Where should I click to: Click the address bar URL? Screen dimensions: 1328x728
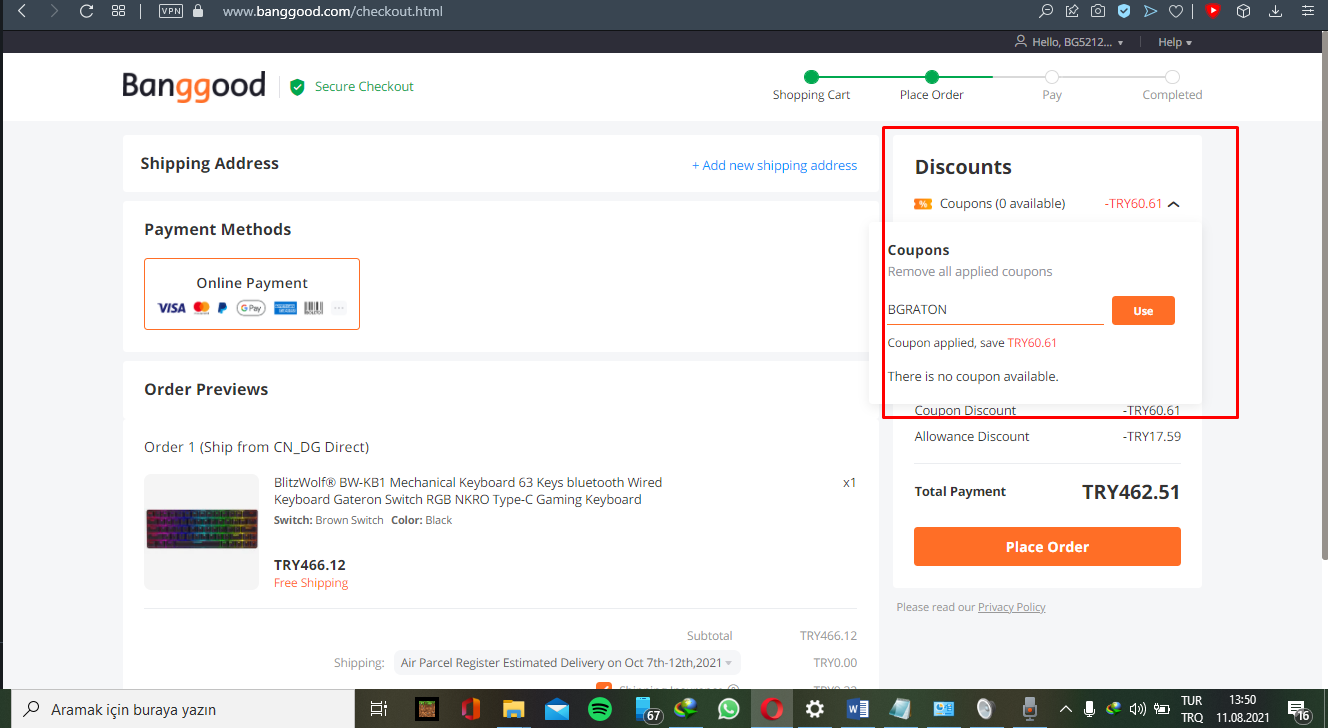(x=332, y=12)
